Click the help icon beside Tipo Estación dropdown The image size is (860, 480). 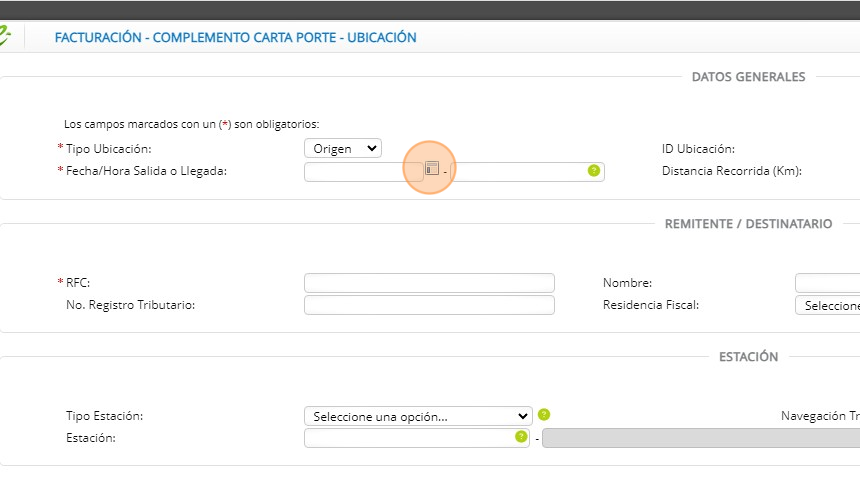point(544,415)
